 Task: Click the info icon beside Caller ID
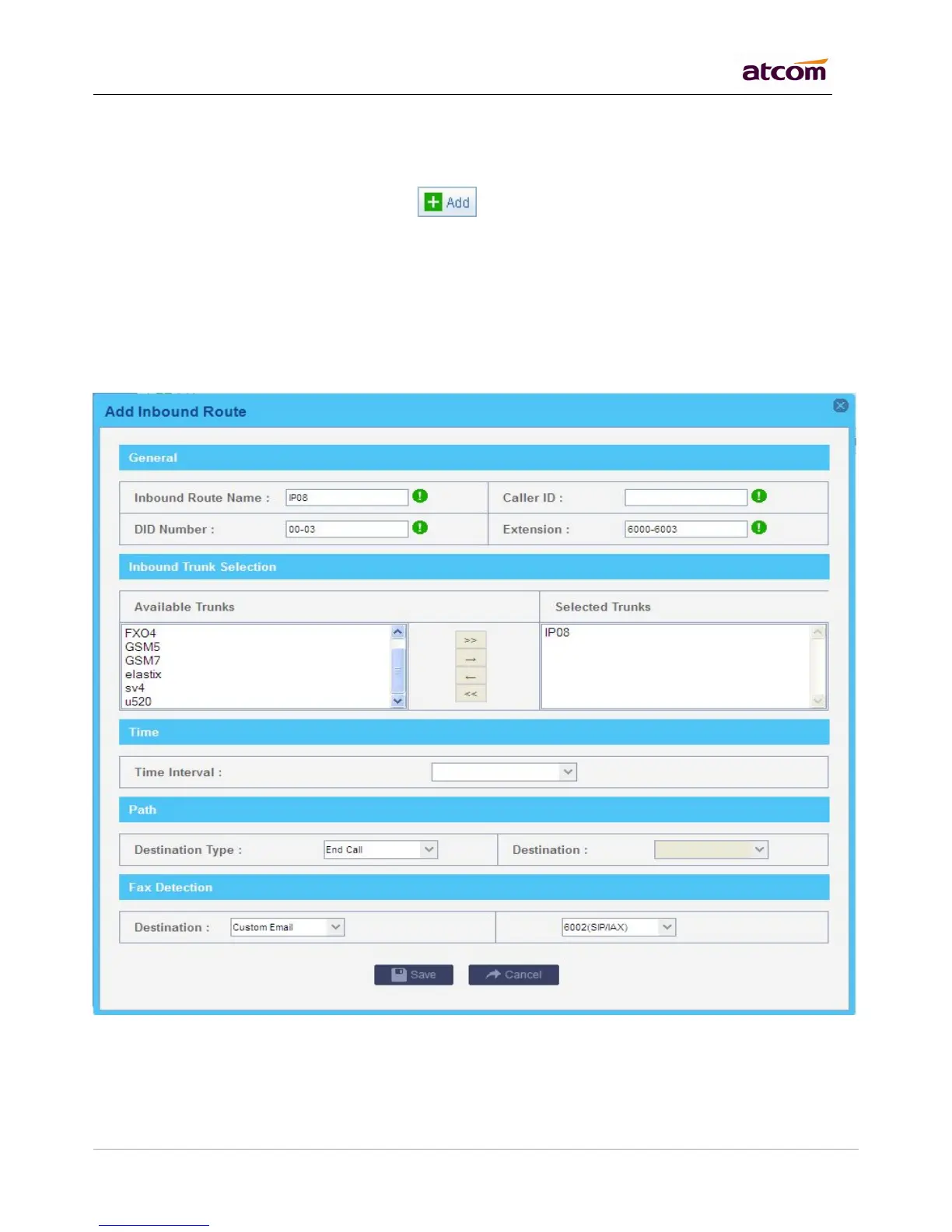(x=759, y=496)
